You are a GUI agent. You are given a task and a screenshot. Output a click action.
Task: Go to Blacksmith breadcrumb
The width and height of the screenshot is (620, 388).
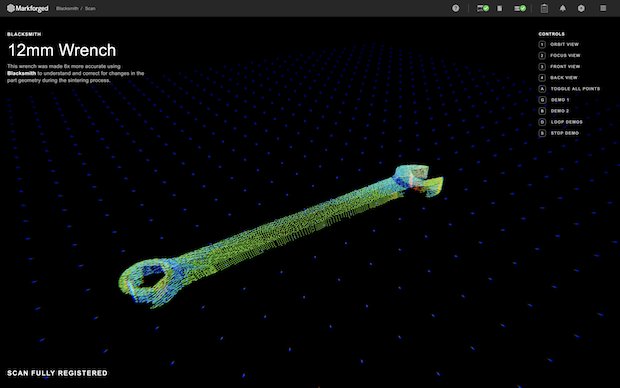[x=67, y=8]
